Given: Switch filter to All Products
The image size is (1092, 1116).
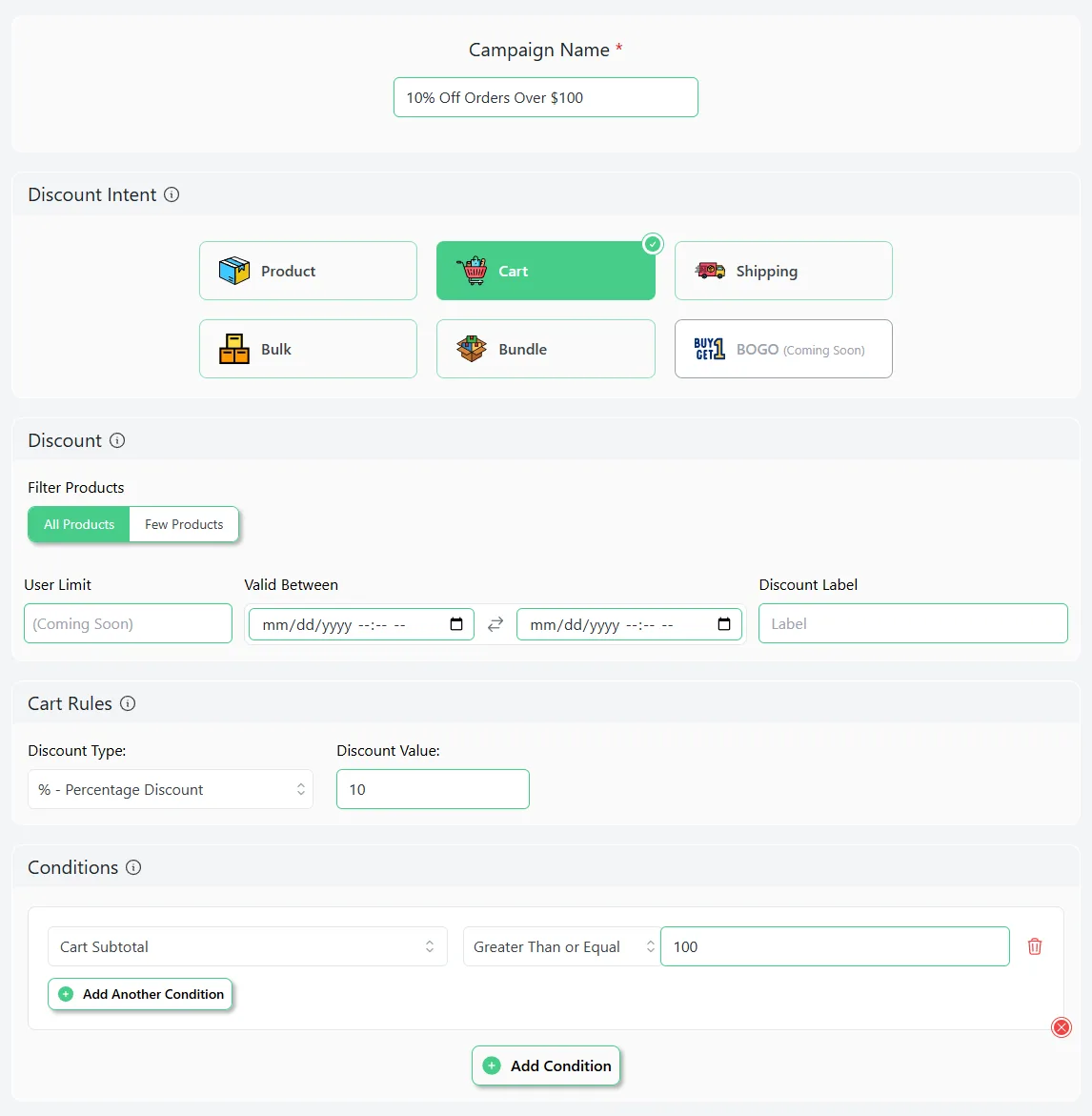Looking at the screenshot, I should point(79,524).
